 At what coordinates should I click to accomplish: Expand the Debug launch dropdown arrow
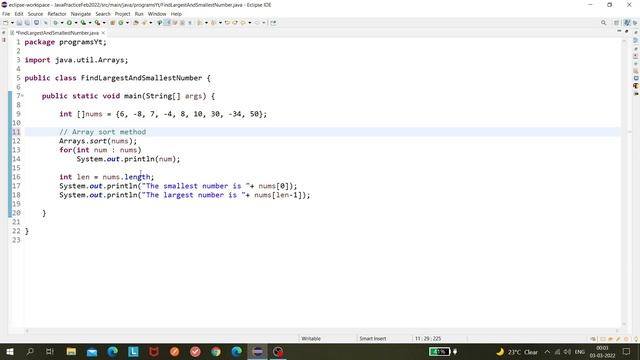[62, 23]
